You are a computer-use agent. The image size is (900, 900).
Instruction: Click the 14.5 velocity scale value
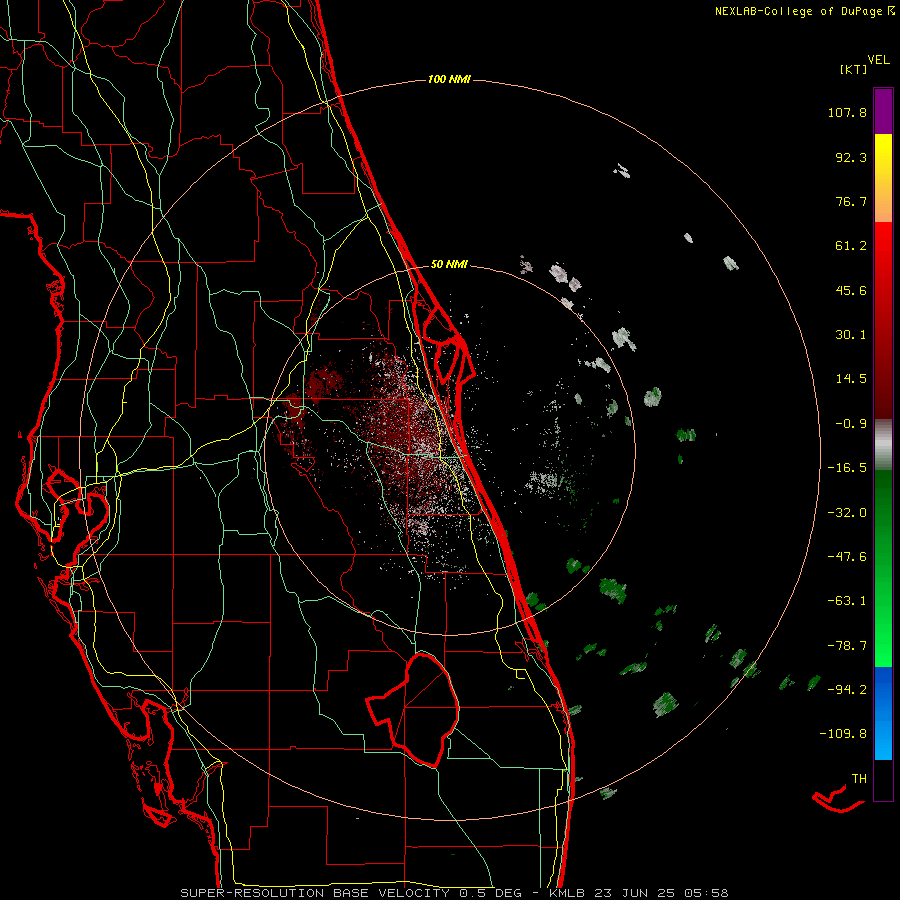tap(851, 379)
